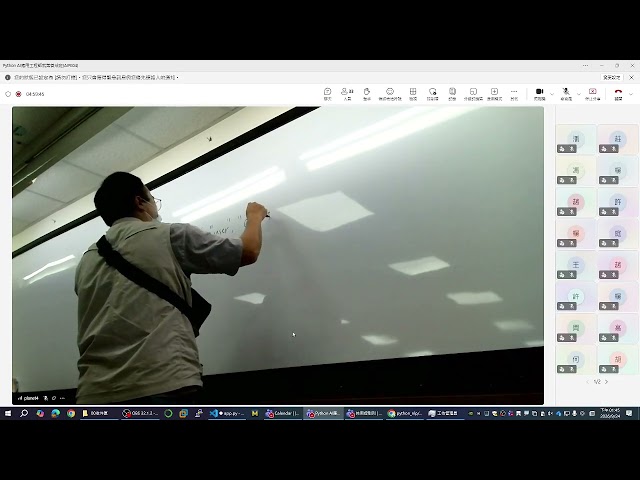
Task: Open the Rooms breakout icon in toolbar
Action: click(473, 93)
